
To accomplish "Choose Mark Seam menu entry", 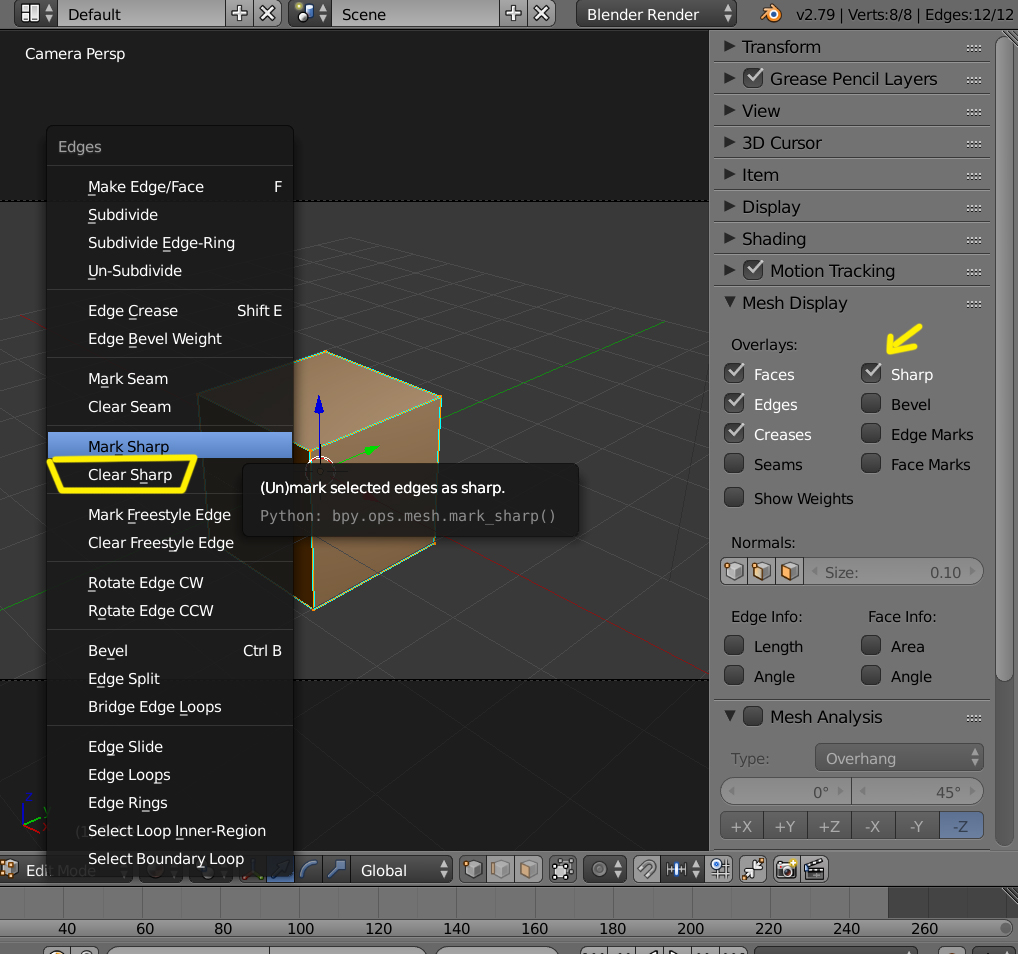I will coord(169,379).
